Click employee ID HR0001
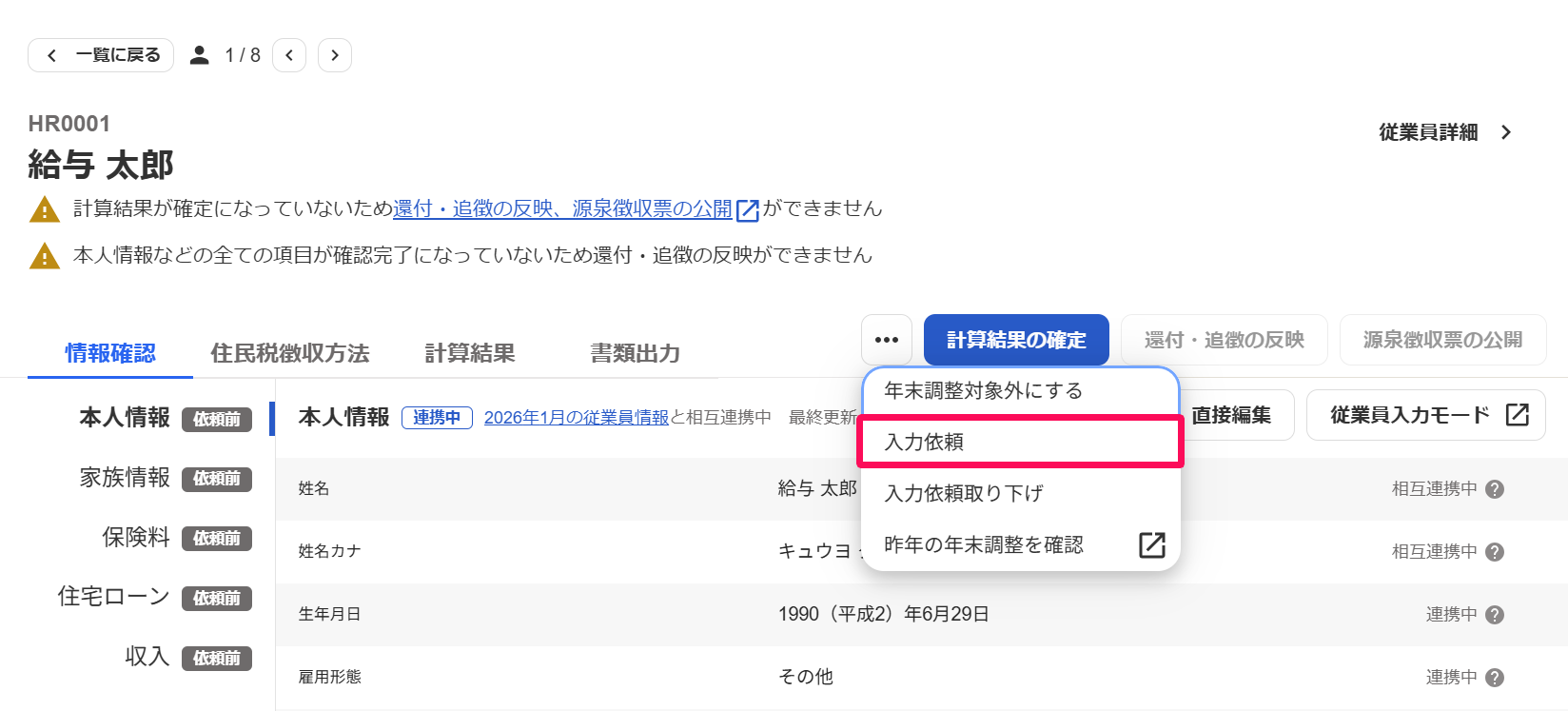Screen dimensions: 1568x711 coord(69,124)
